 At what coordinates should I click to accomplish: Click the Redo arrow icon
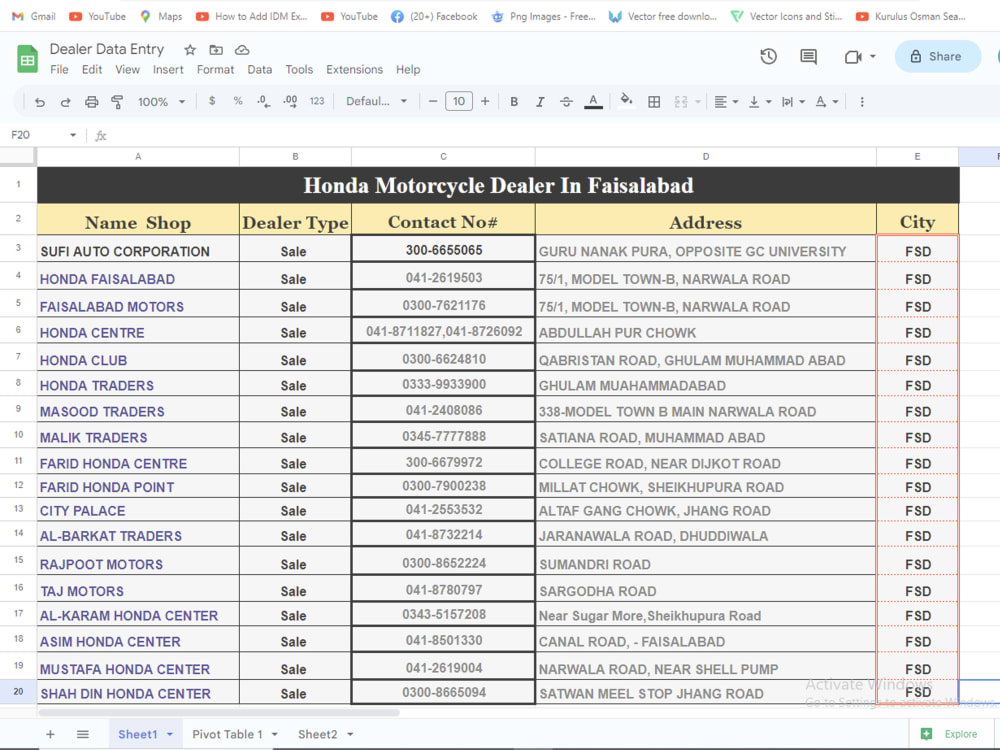[x=65, y=102]
